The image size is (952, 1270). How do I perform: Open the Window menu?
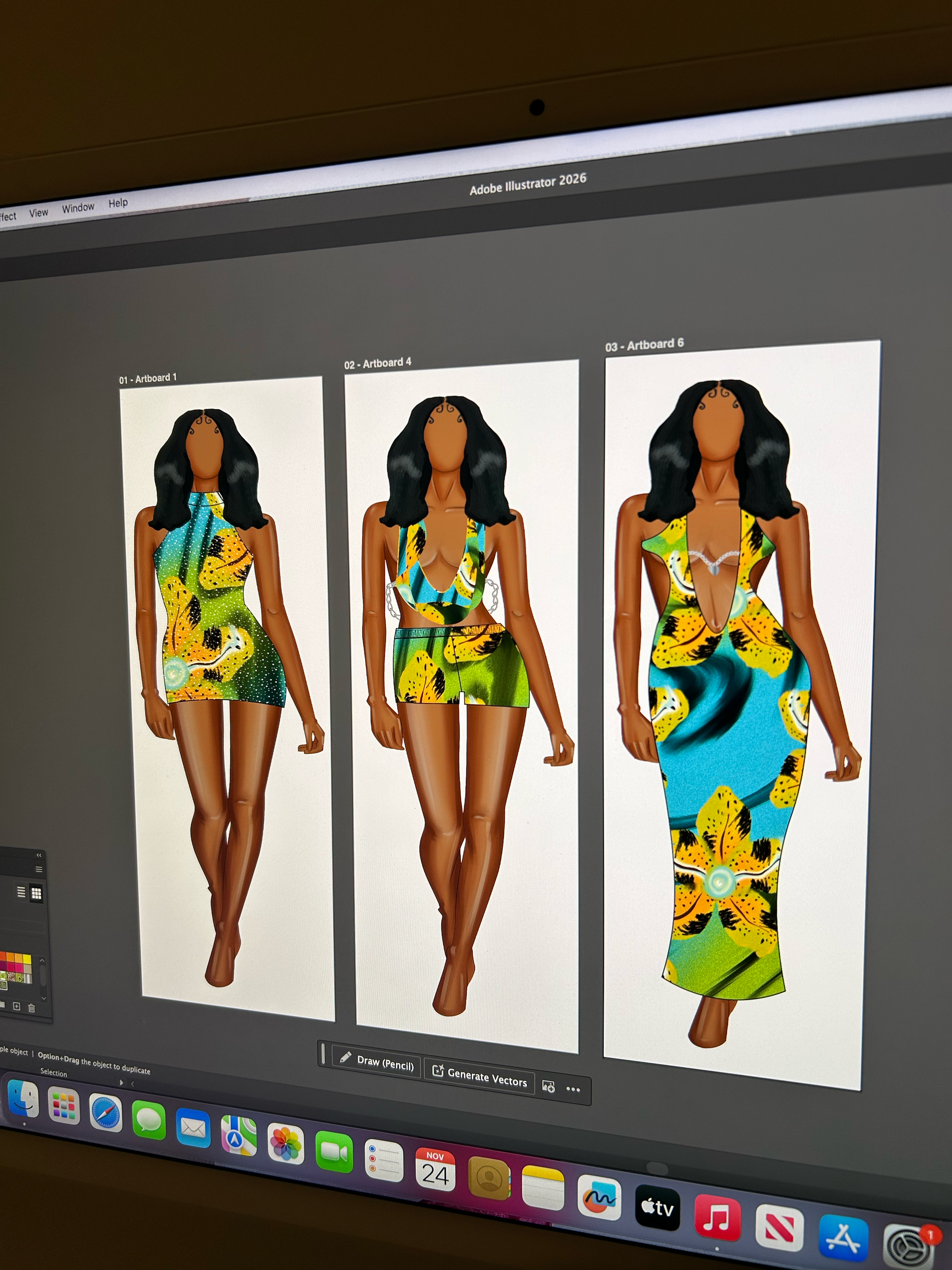tap(78, 207)
